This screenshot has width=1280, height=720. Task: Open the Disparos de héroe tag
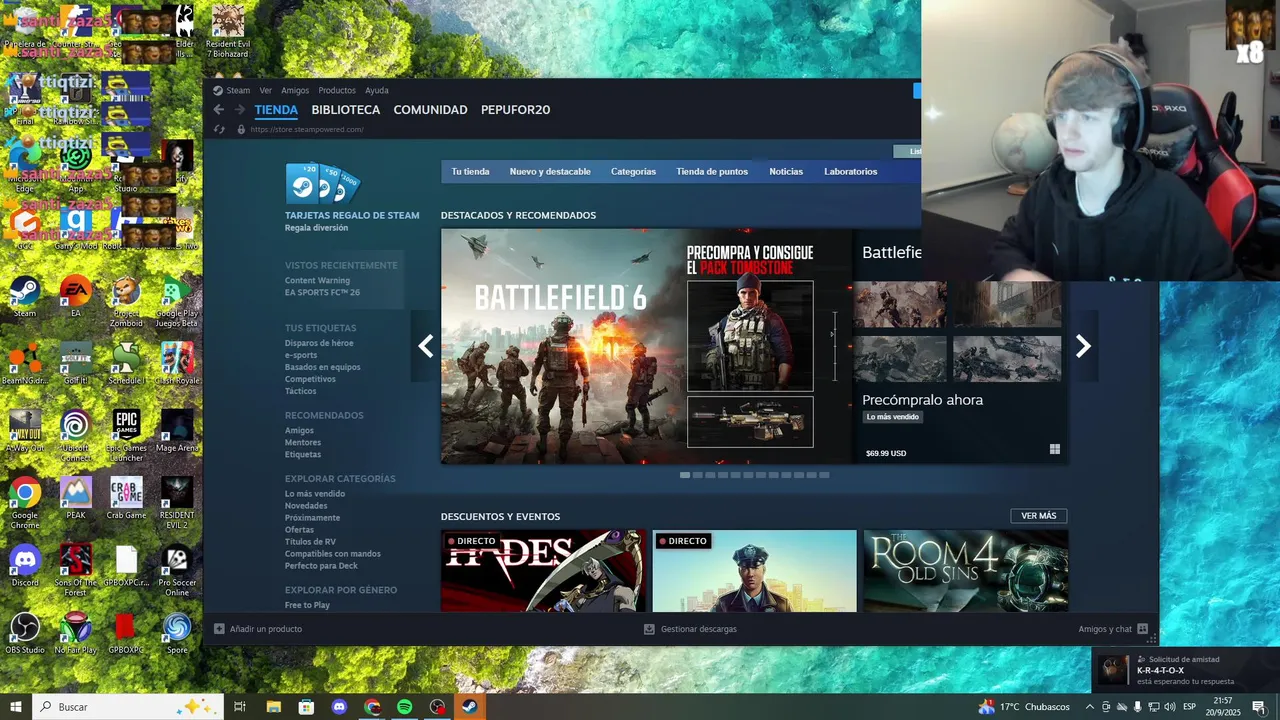click(x=319, y=343)
